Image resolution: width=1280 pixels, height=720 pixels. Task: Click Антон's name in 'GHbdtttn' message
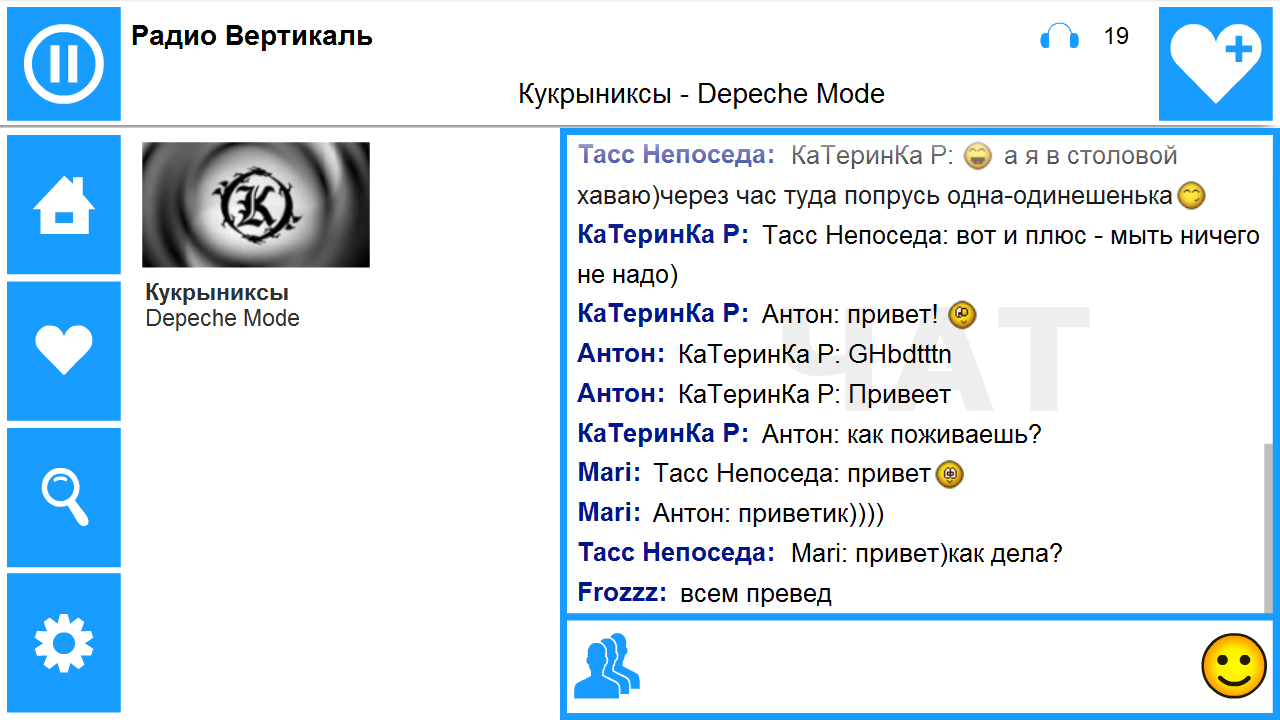(621, 353)
